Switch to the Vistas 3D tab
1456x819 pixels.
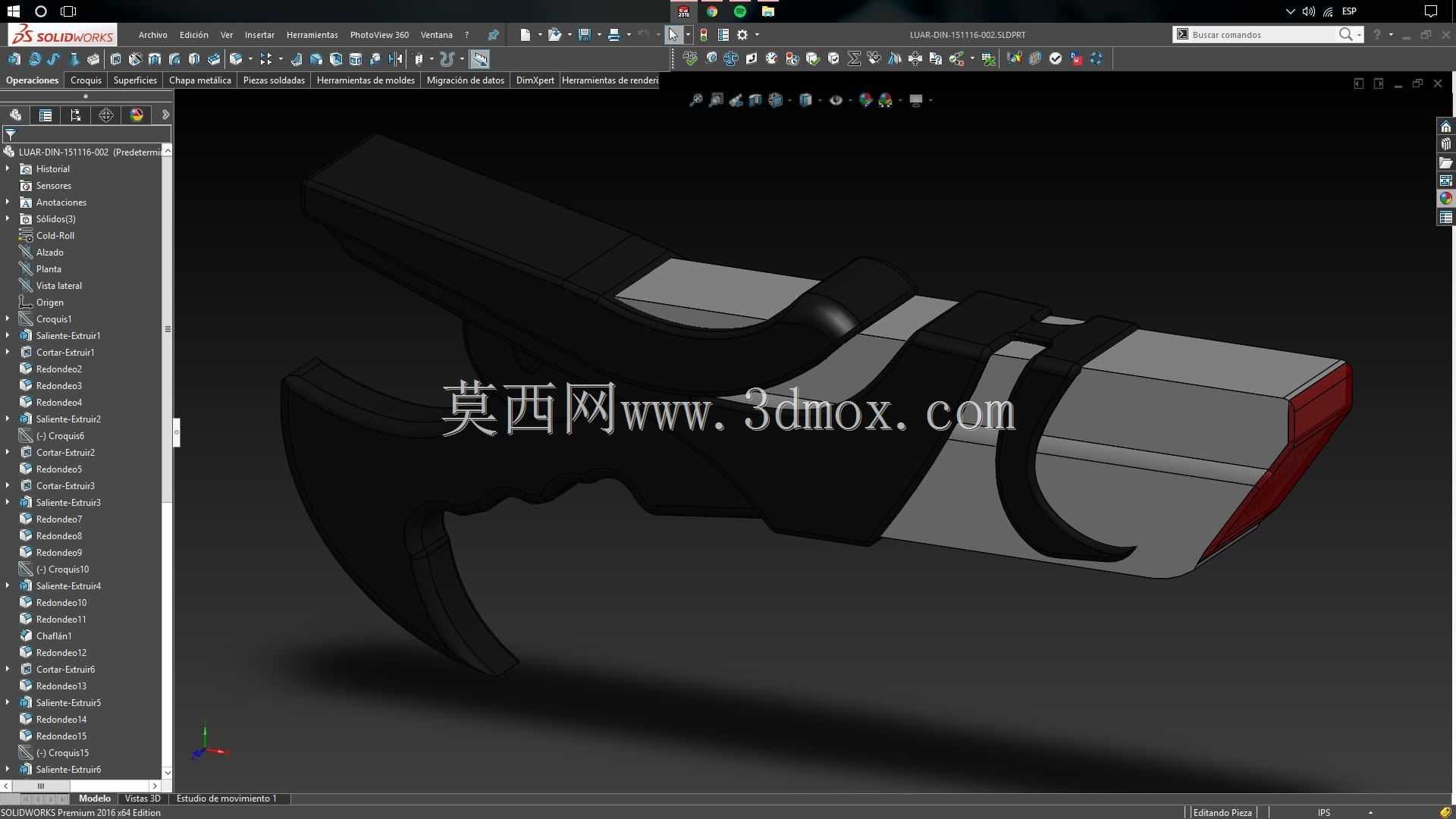pos(143,799)
